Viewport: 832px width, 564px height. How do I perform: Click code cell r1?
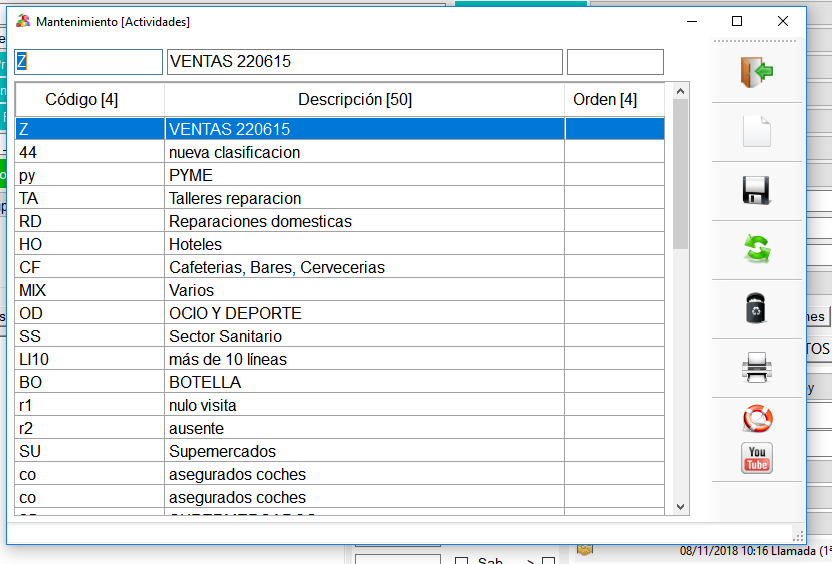[90, 405]
